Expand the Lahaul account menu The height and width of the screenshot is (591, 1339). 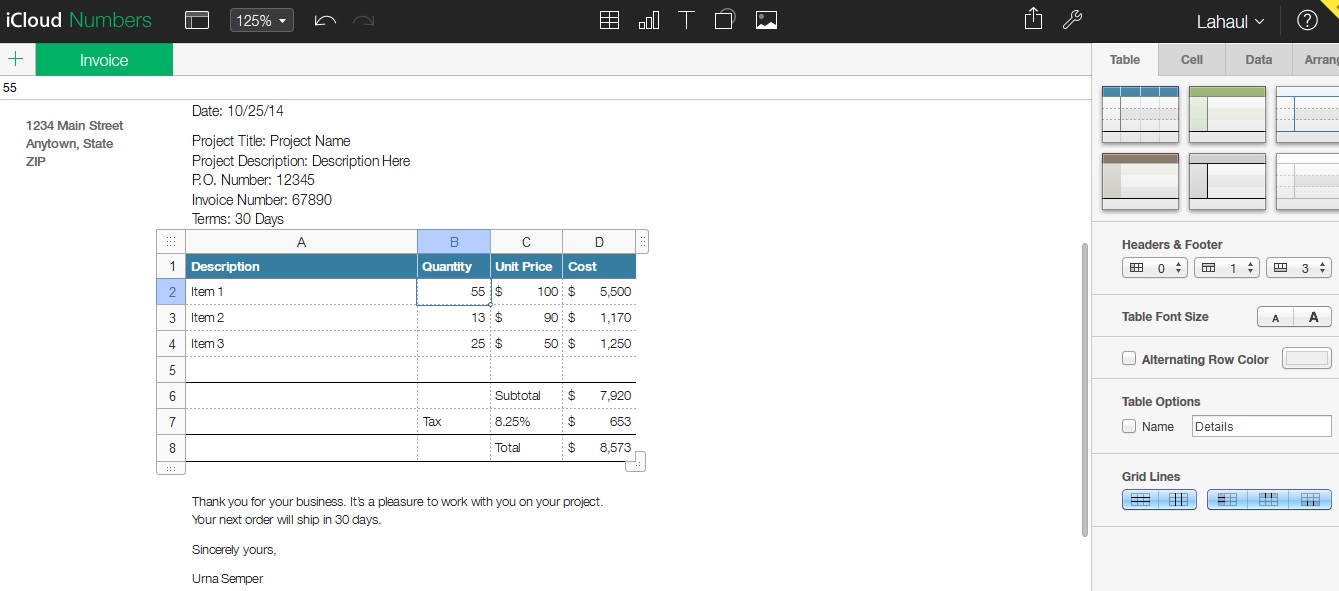[1230, 21]
